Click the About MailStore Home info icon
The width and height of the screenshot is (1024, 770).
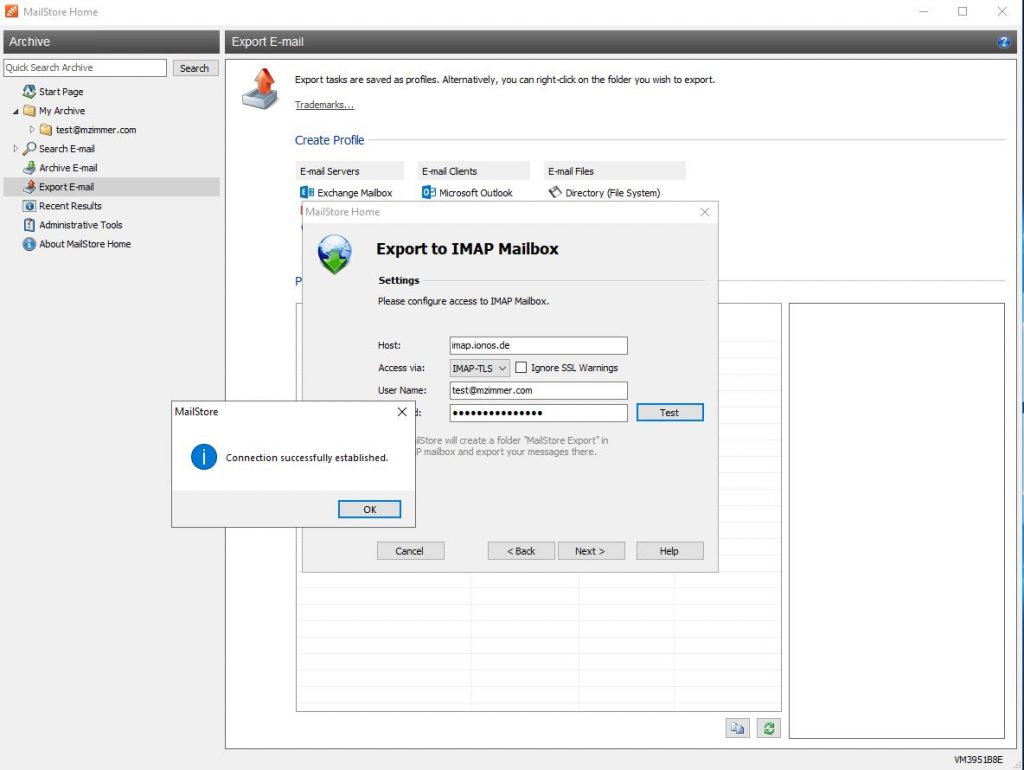coord(29,244)
